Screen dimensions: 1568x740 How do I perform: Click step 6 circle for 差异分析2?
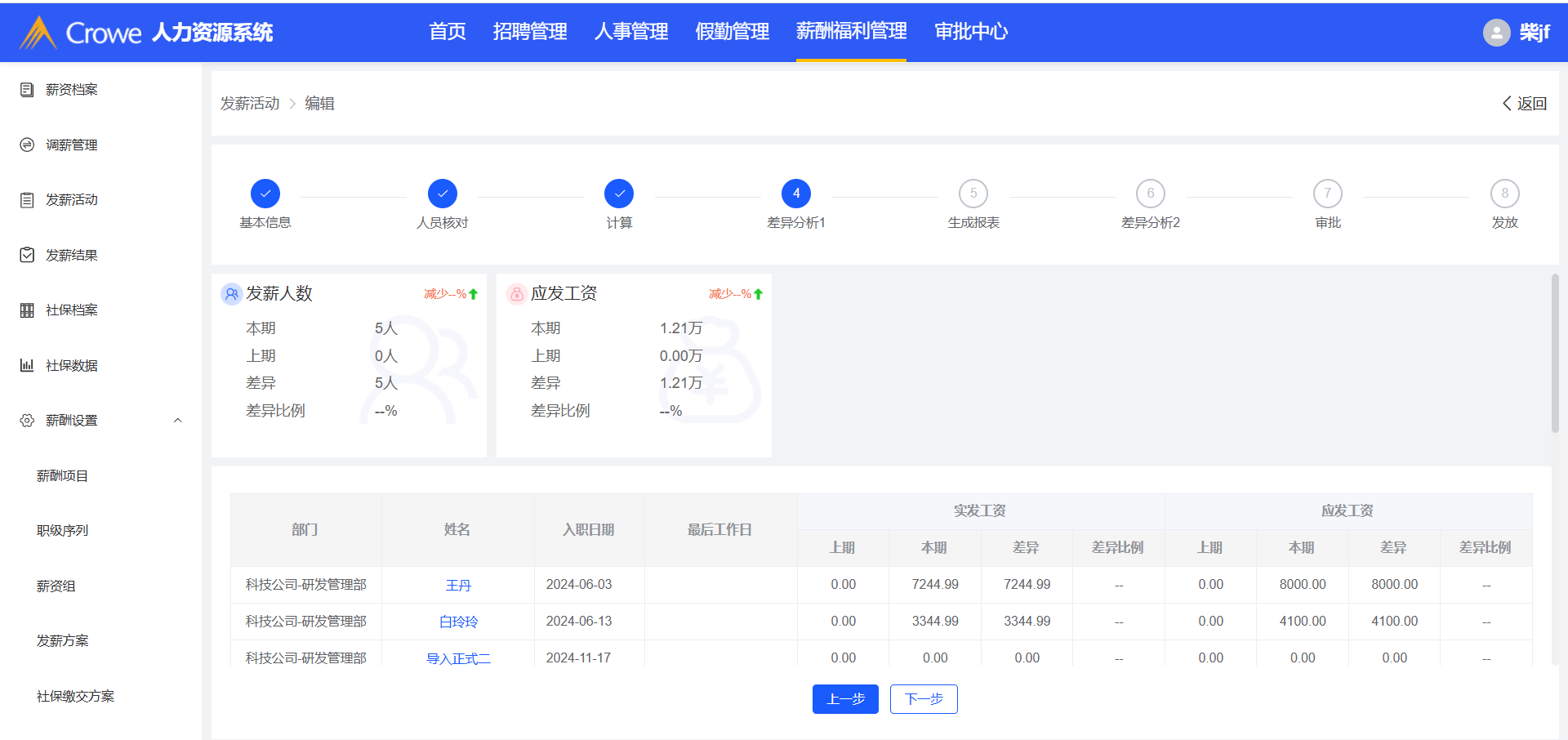[1151, 194]
